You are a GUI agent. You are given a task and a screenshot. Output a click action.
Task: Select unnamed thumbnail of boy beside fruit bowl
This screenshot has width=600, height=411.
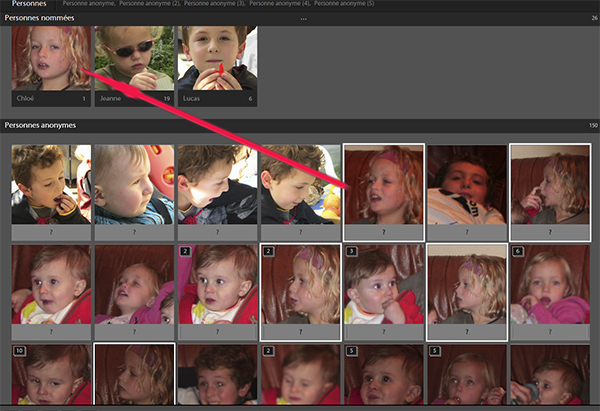[300, 184]
